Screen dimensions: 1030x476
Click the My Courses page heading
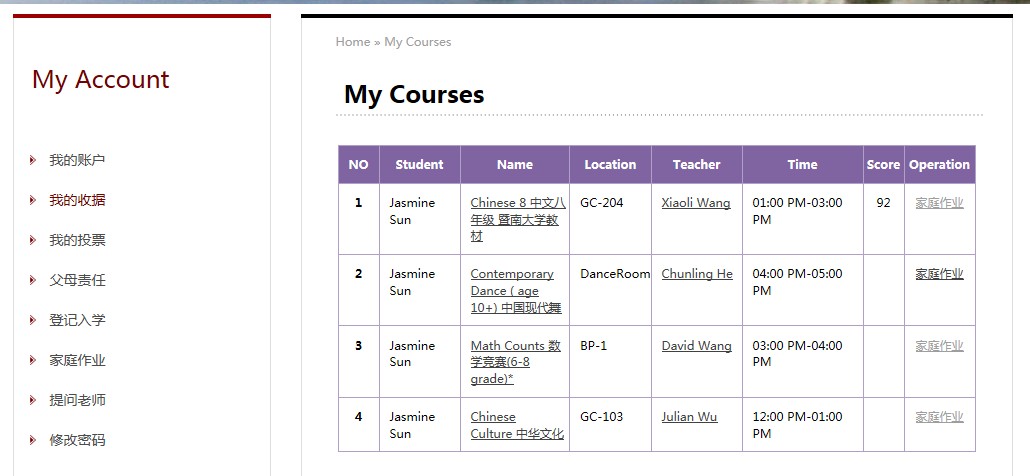tap(414, 95)
